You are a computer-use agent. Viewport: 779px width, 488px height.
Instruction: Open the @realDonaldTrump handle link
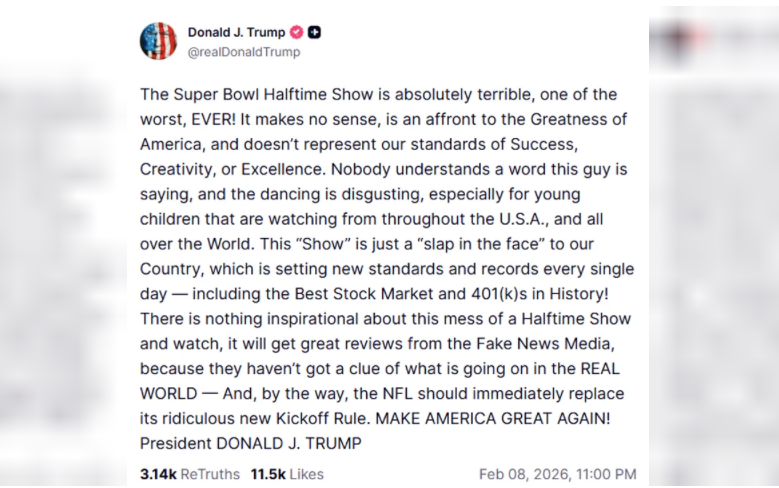tap(243, 51)
